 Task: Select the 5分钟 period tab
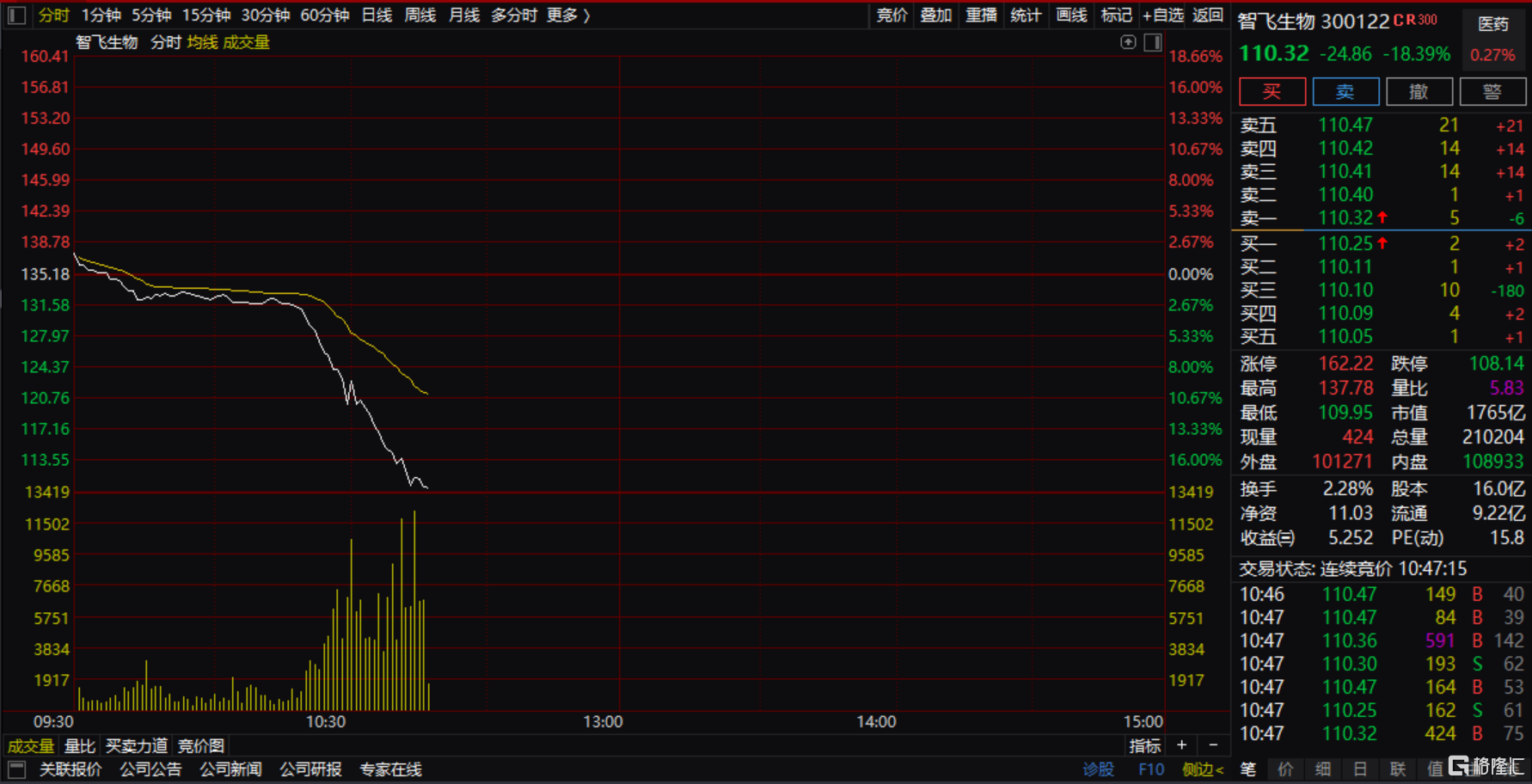click(151, 15)
